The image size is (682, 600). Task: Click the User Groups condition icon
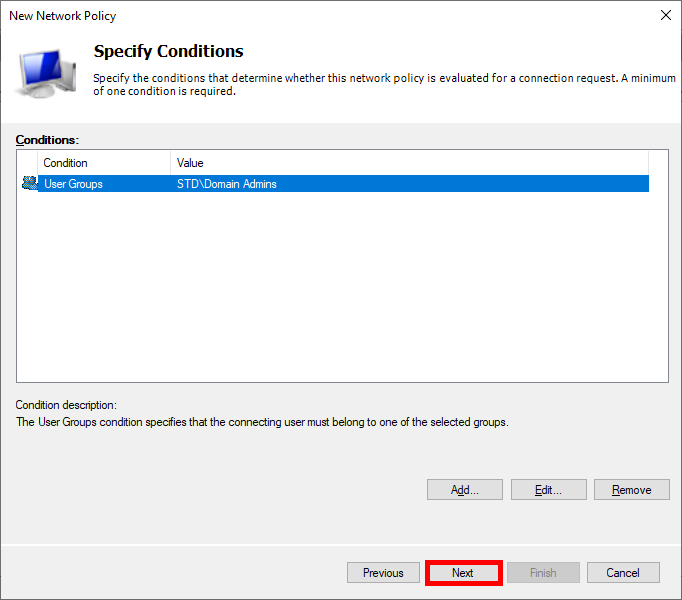click(29, 183)
